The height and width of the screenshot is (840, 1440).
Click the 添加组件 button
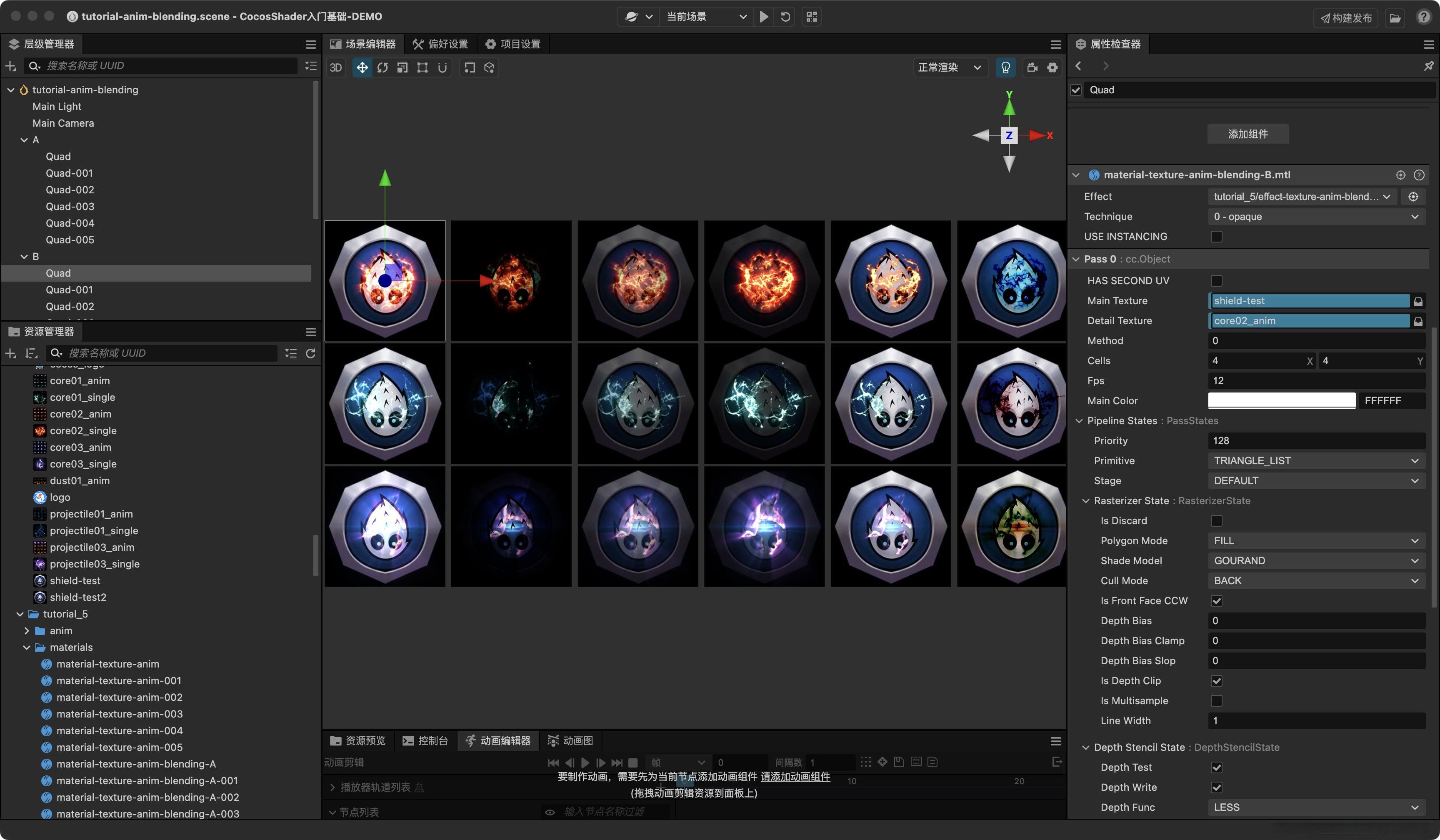[1248, 134]
